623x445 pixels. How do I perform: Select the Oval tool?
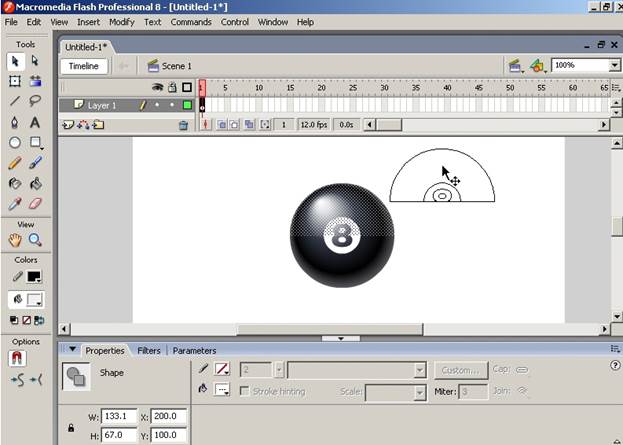(x=15, y=142)
